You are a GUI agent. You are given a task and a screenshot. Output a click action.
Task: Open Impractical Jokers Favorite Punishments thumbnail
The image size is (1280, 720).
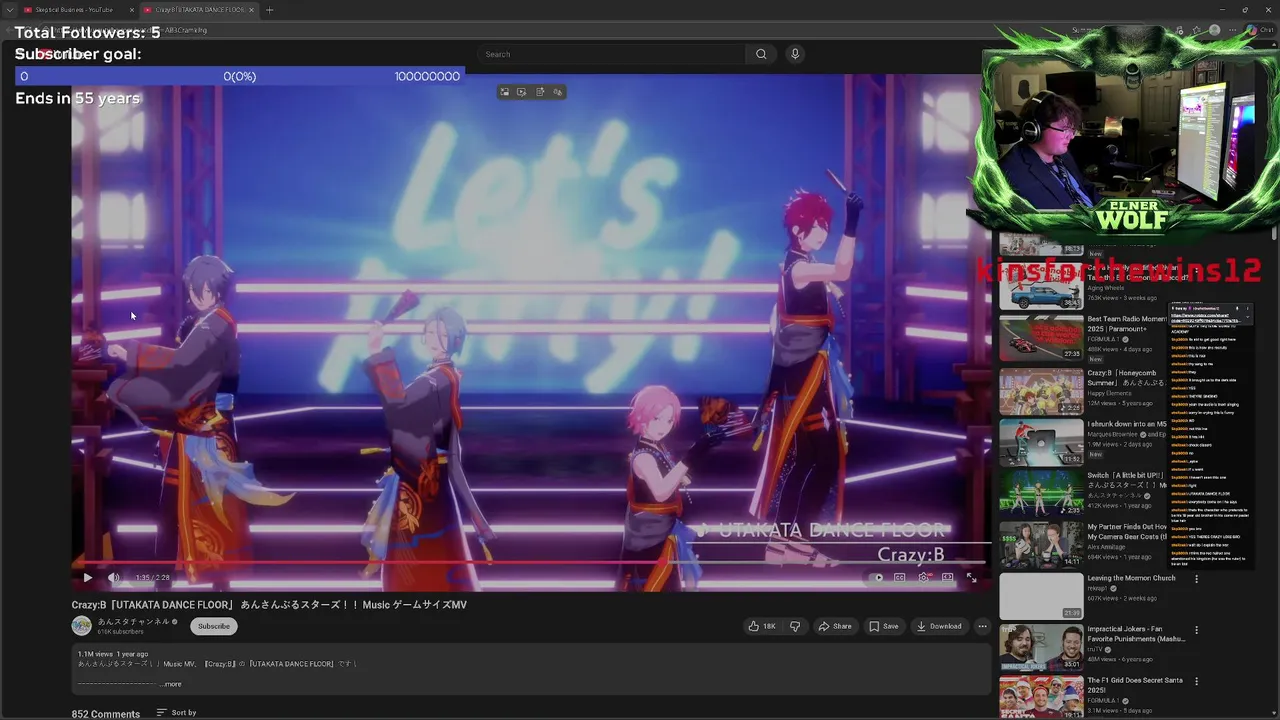1041,647
